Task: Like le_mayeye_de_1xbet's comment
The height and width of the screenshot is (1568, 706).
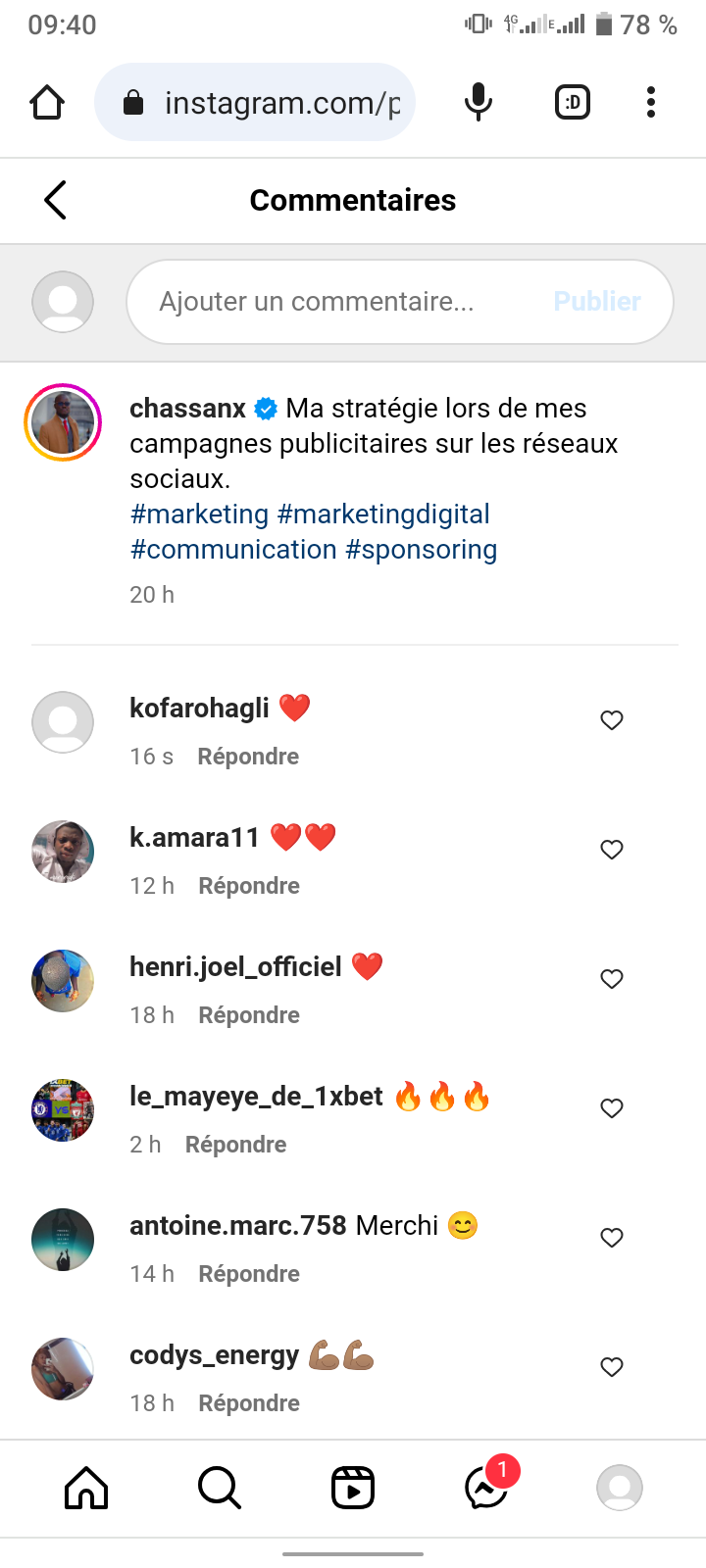Action: point(612,1108)
